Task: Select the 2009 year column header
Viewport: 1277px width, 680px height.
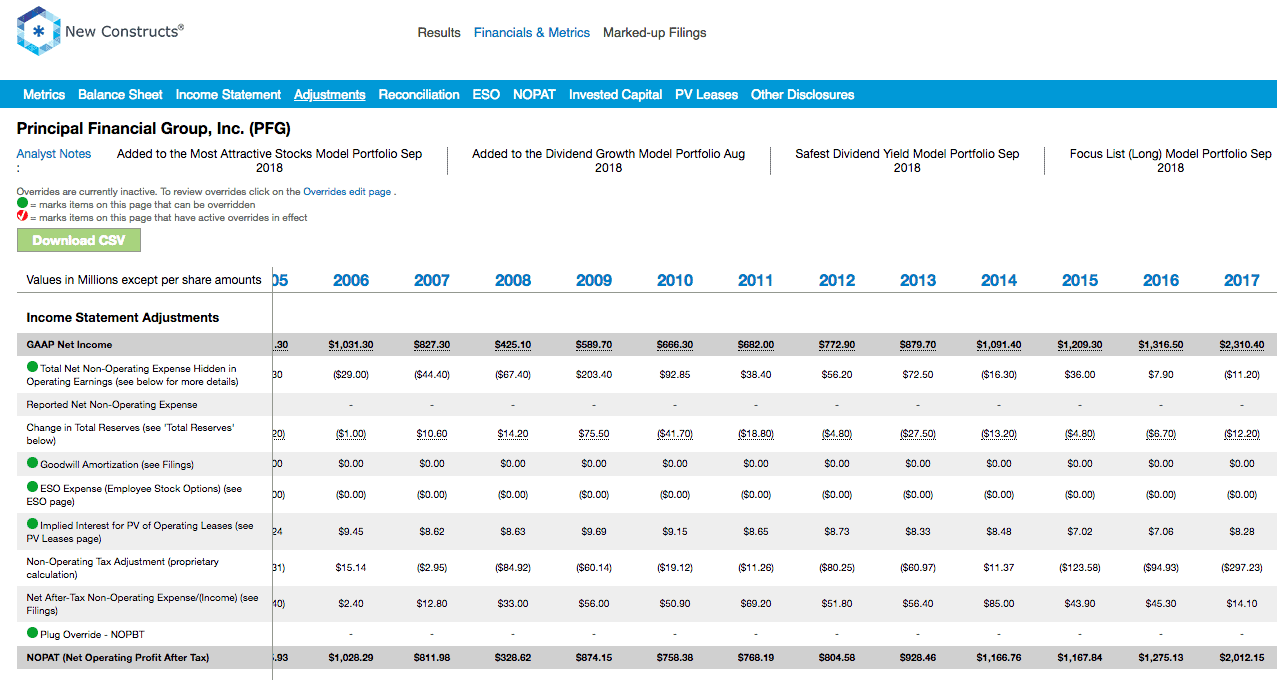Action: [x=594, y=281]
